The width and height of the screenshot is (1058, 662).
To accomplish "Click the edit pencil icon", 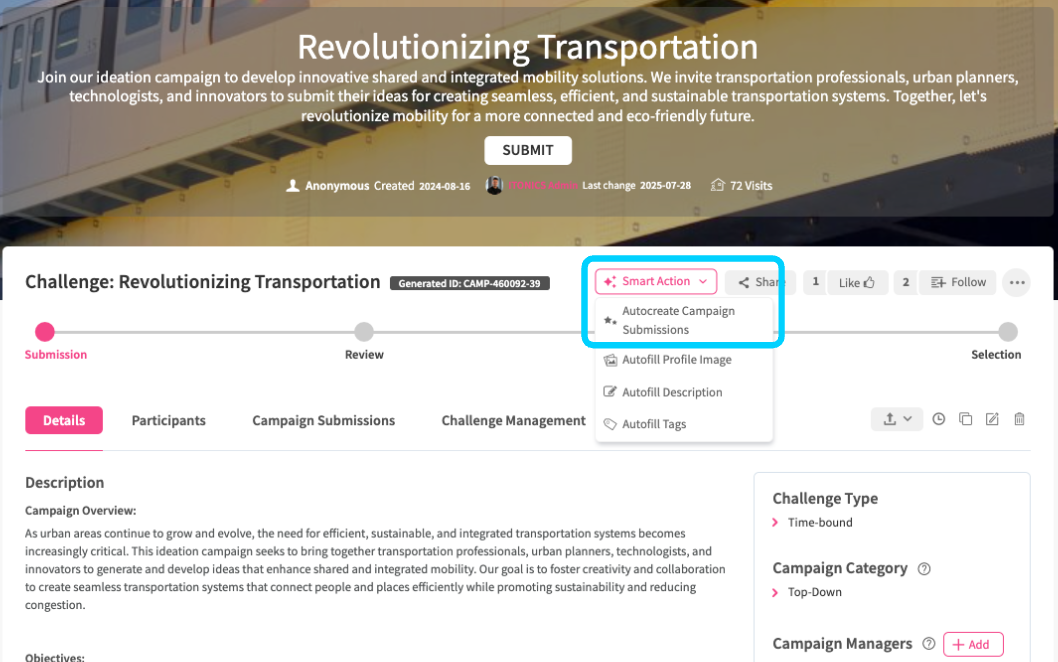I will (x=992, y=419).
